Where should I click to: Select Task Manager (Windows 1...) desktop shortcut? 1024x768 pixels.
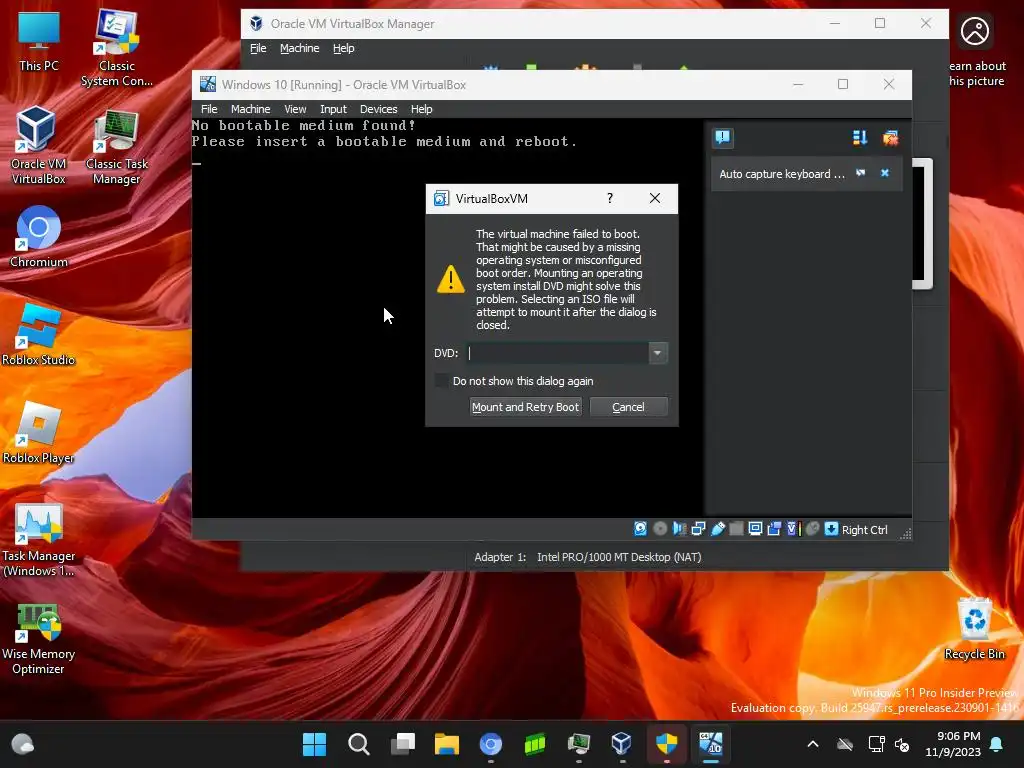coord(39,539)
